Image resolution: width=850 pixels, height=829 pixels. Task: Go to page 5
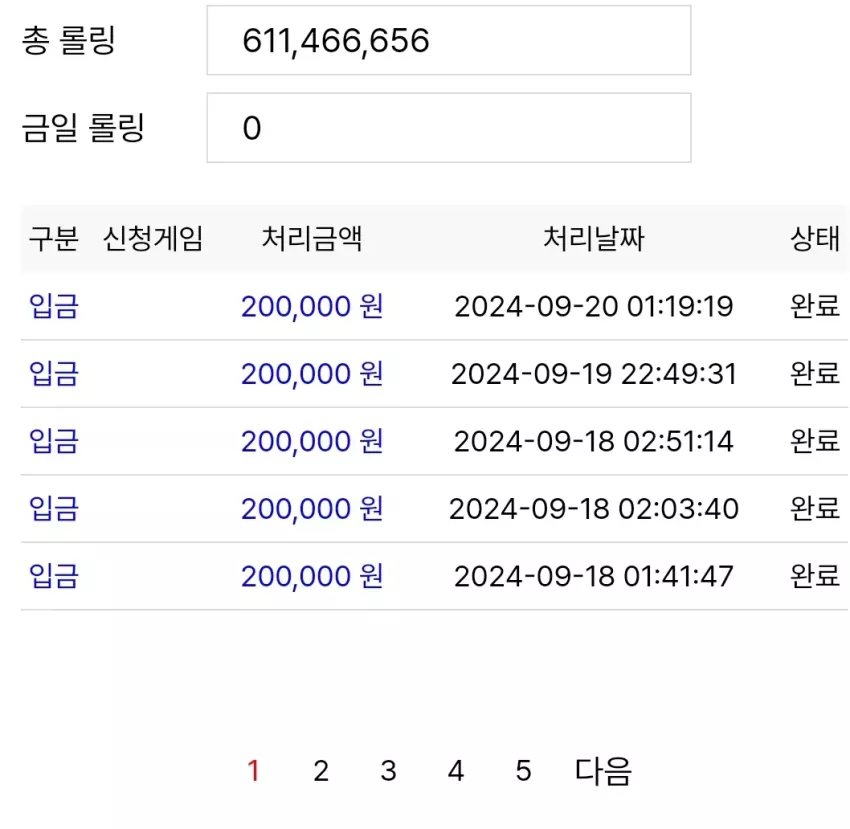pos(523,771)
